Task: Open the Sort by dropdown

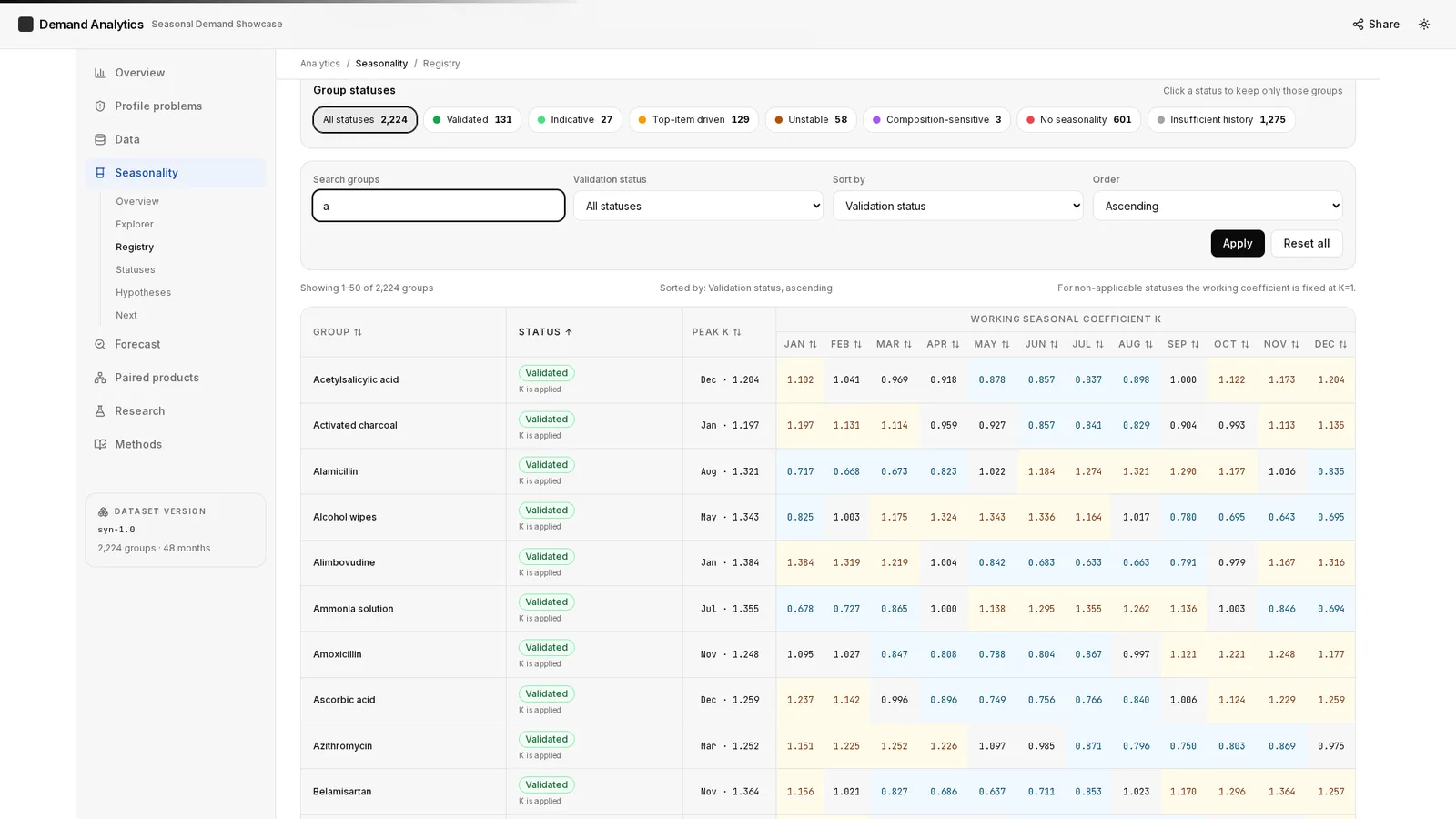Action: (x=957, y=206)
